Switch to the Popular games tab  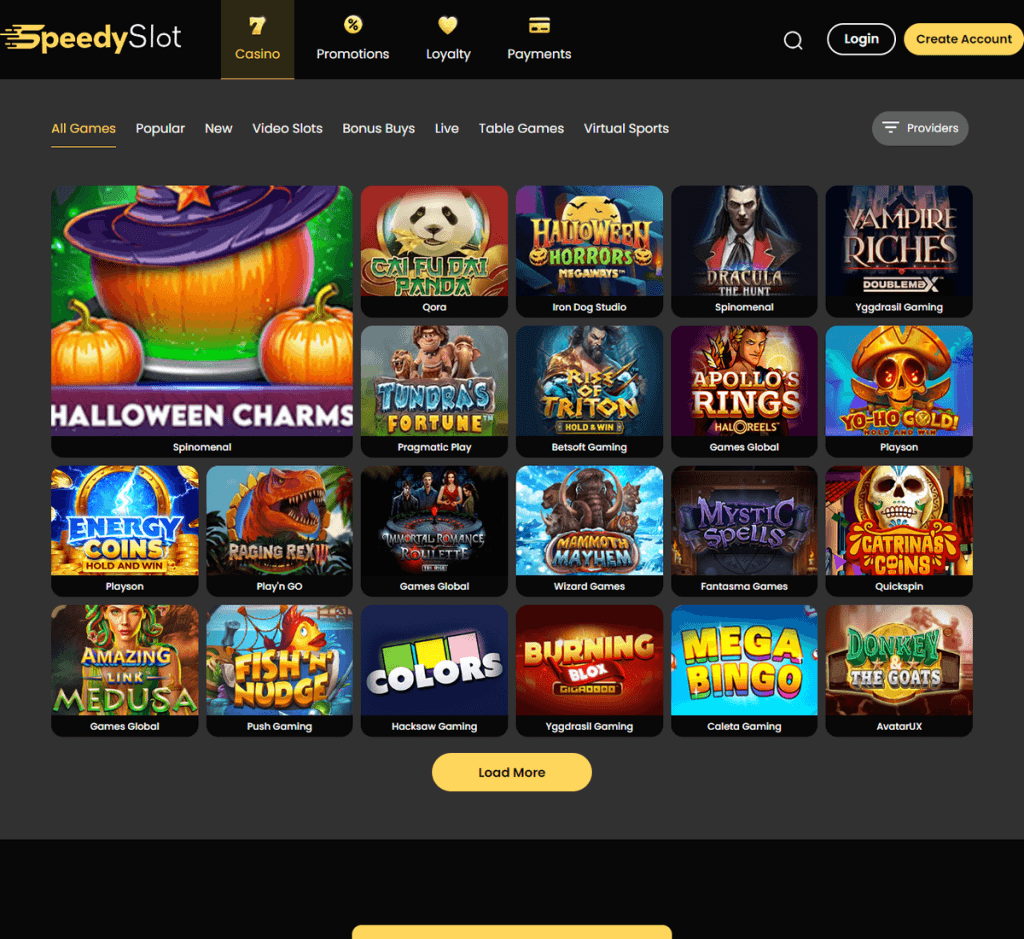[160, 129]
